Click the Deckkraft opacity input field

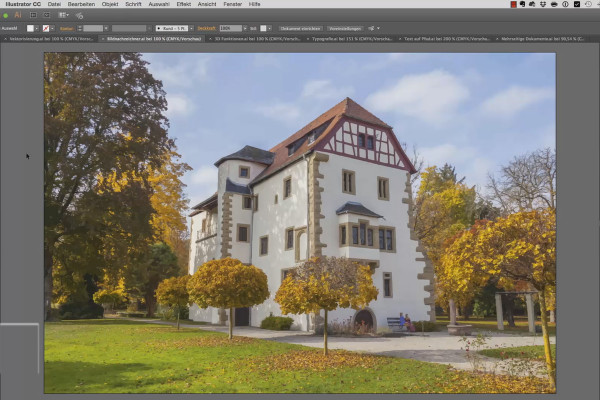pyautogui.click(x=231, y=28)
